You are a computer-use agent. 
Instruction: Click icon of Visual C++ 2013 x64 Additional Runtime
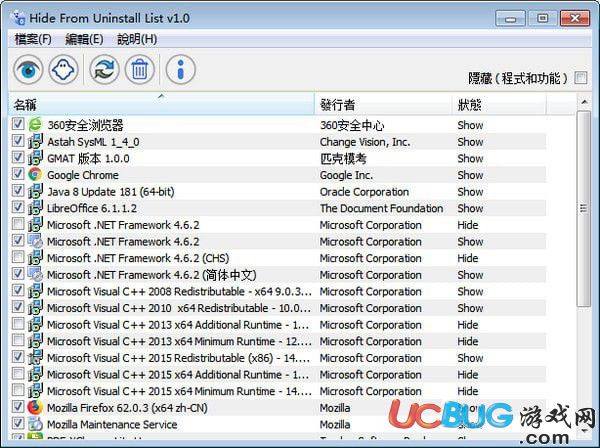pyautogui.click(x=35, y=324)
